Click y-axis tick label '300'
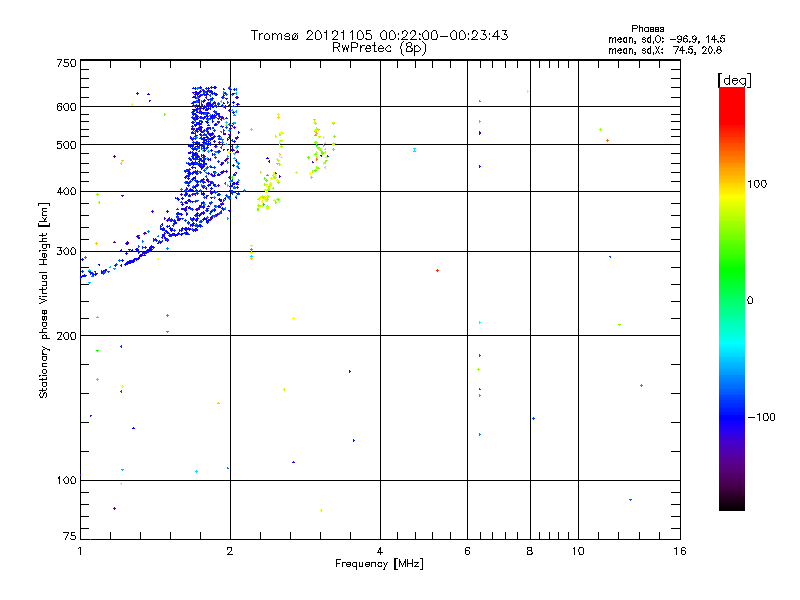 [x=66, y=252]
